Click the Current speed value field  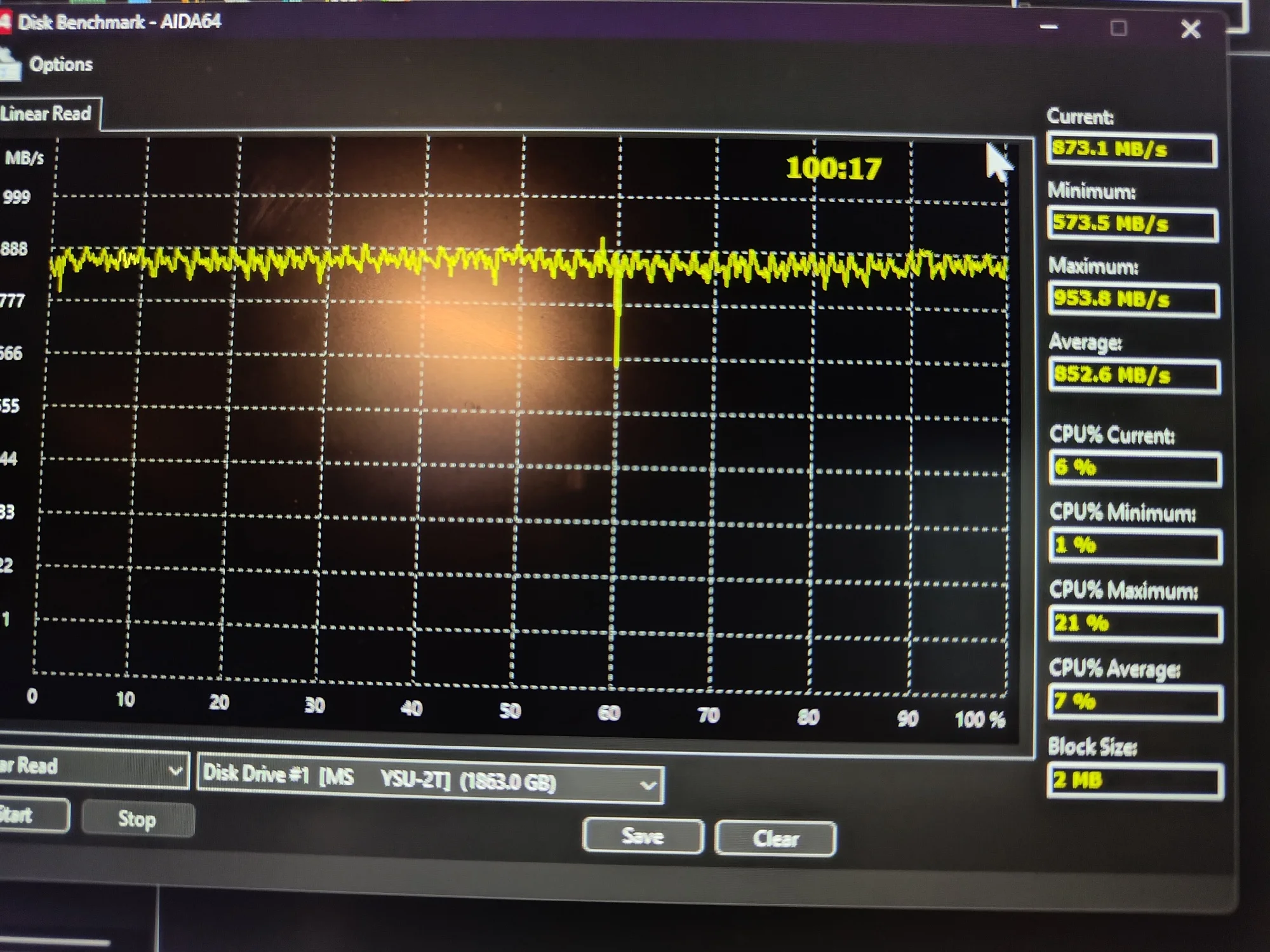(1132, 150)
